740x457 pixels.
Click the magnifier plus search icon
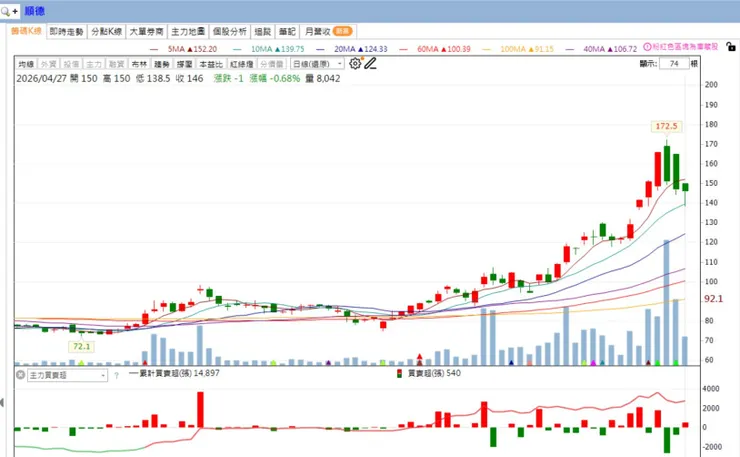9,11
